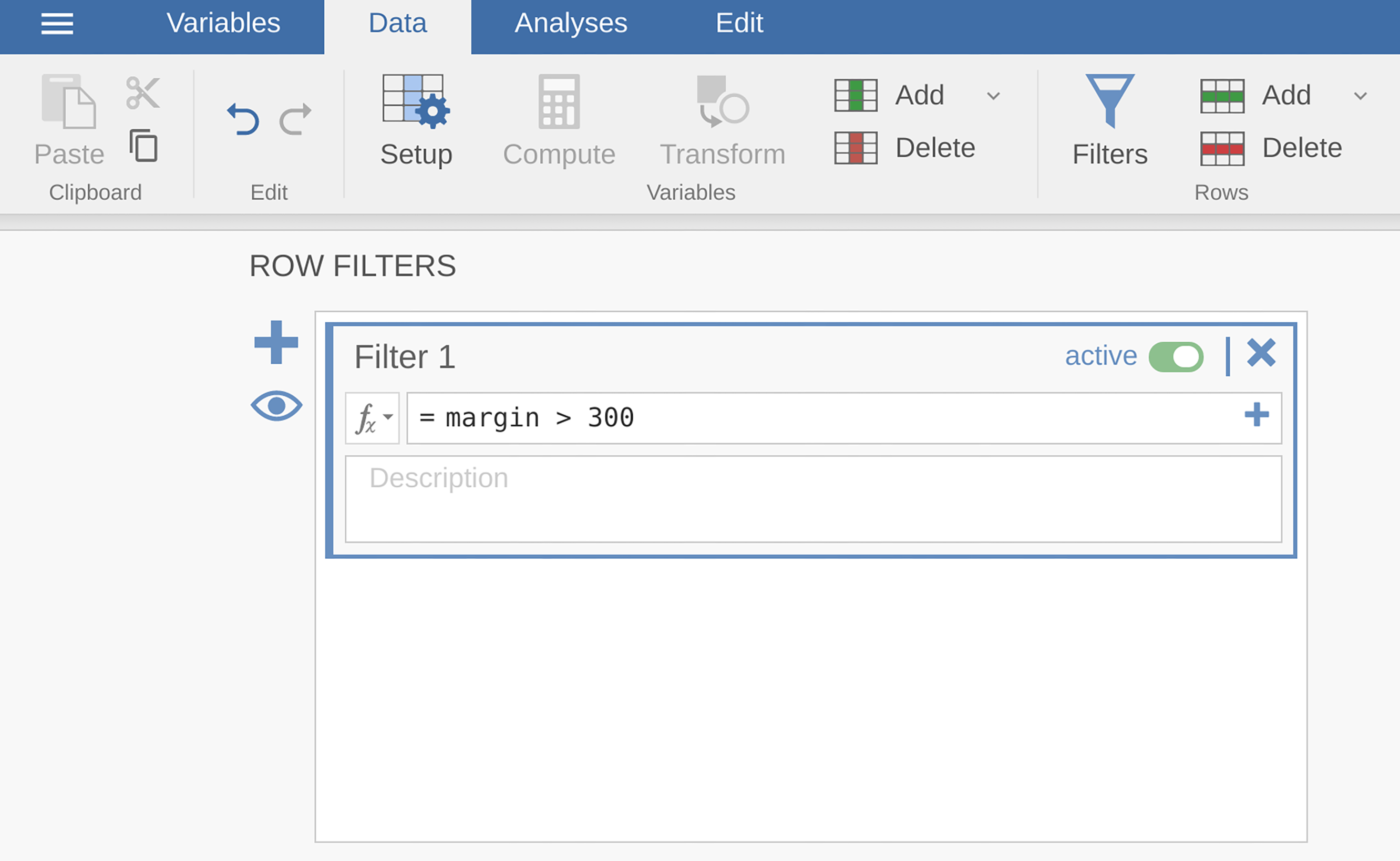Add a new row
Viewport: 1400px width, 861px height.
(x=1255, y=95)
